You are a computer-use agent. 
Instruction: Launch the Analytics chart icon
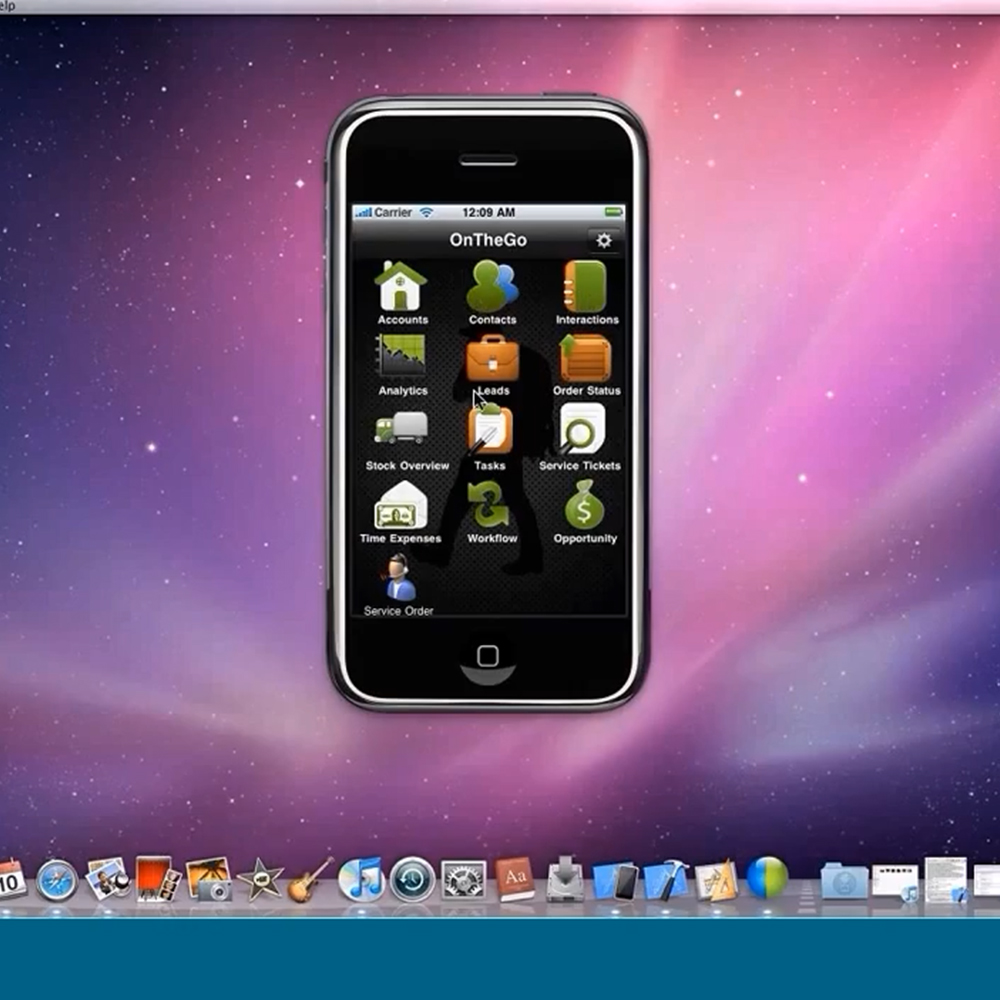pos(401,355)
